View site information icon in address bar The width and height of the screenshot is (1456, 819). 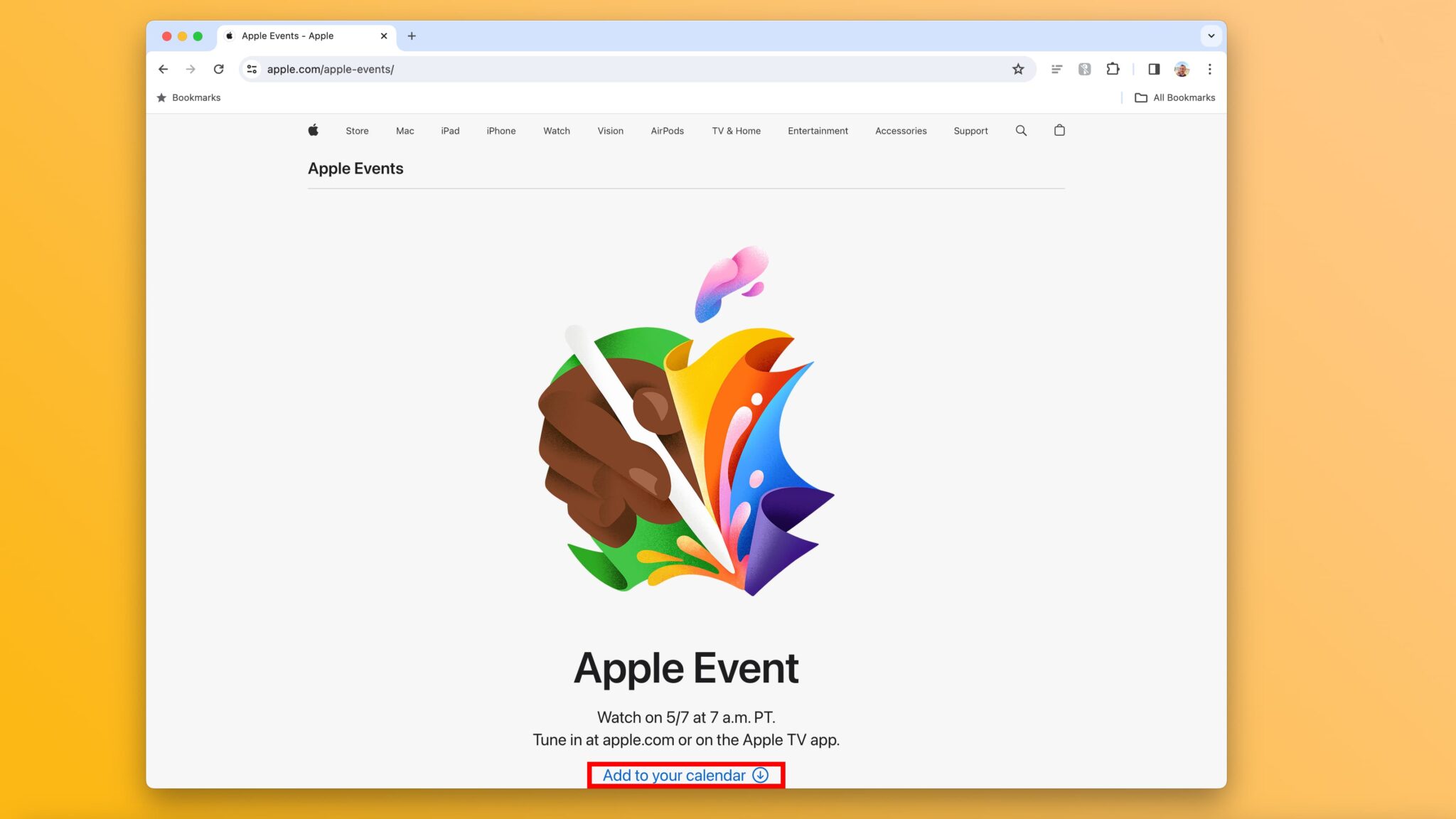click(252, 69)
